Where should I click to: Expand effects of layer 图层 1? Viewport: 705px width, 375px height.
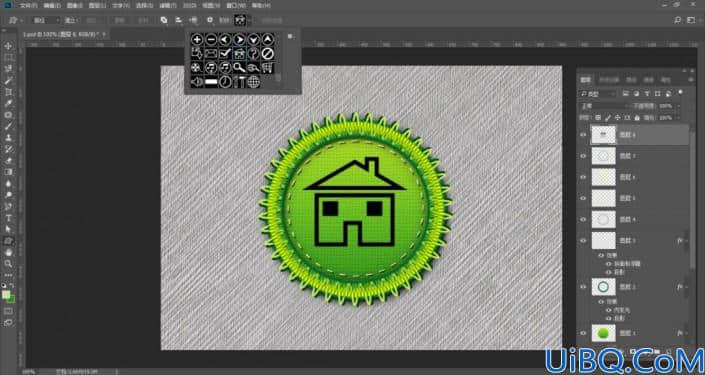(686, 333)
